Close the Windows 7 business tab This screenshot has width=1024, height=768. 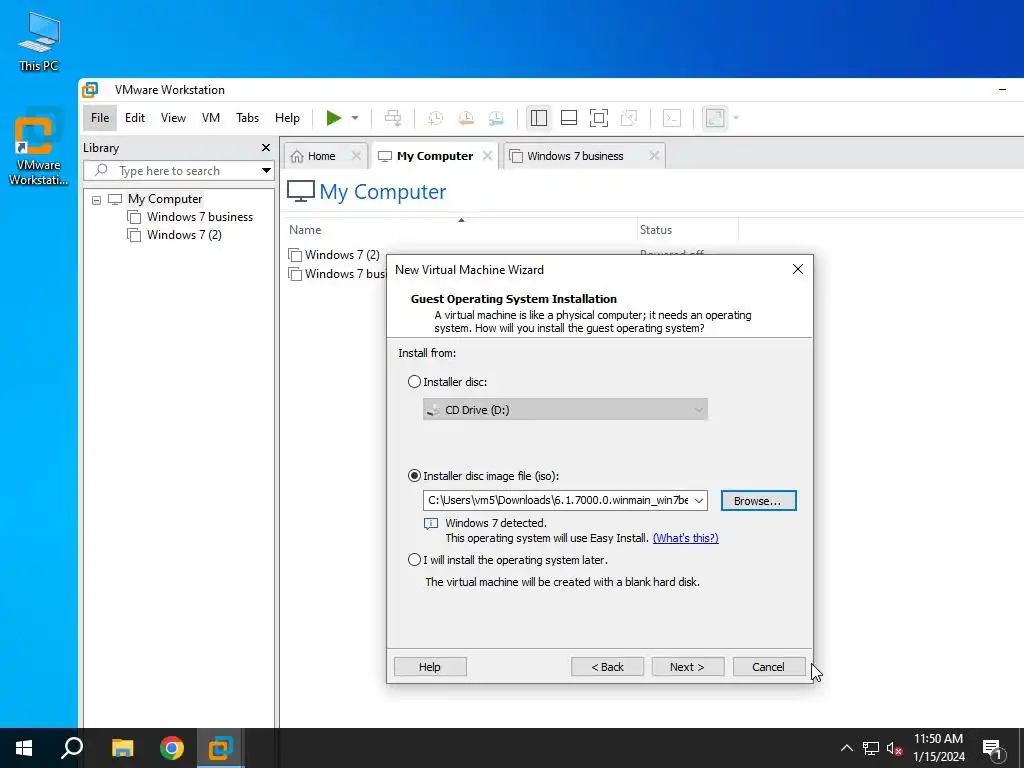tap(654, 155)
